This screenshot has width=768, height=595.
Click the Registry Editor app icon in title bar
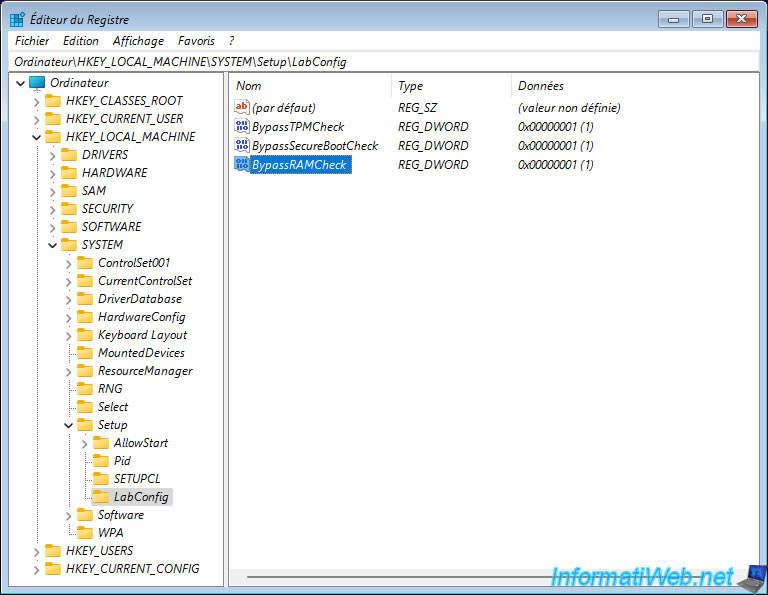17,20
